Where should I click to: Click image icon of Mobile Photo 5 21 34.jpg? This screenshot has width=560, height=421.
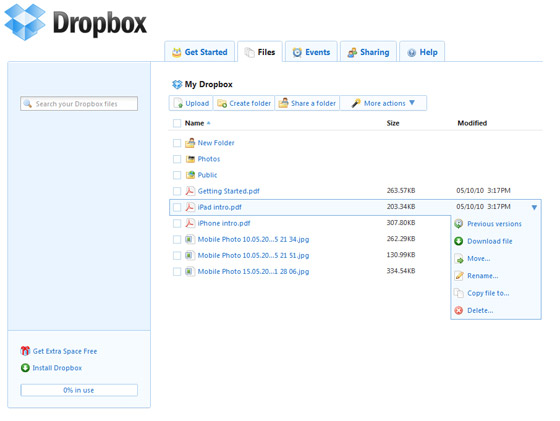(190, 239)
